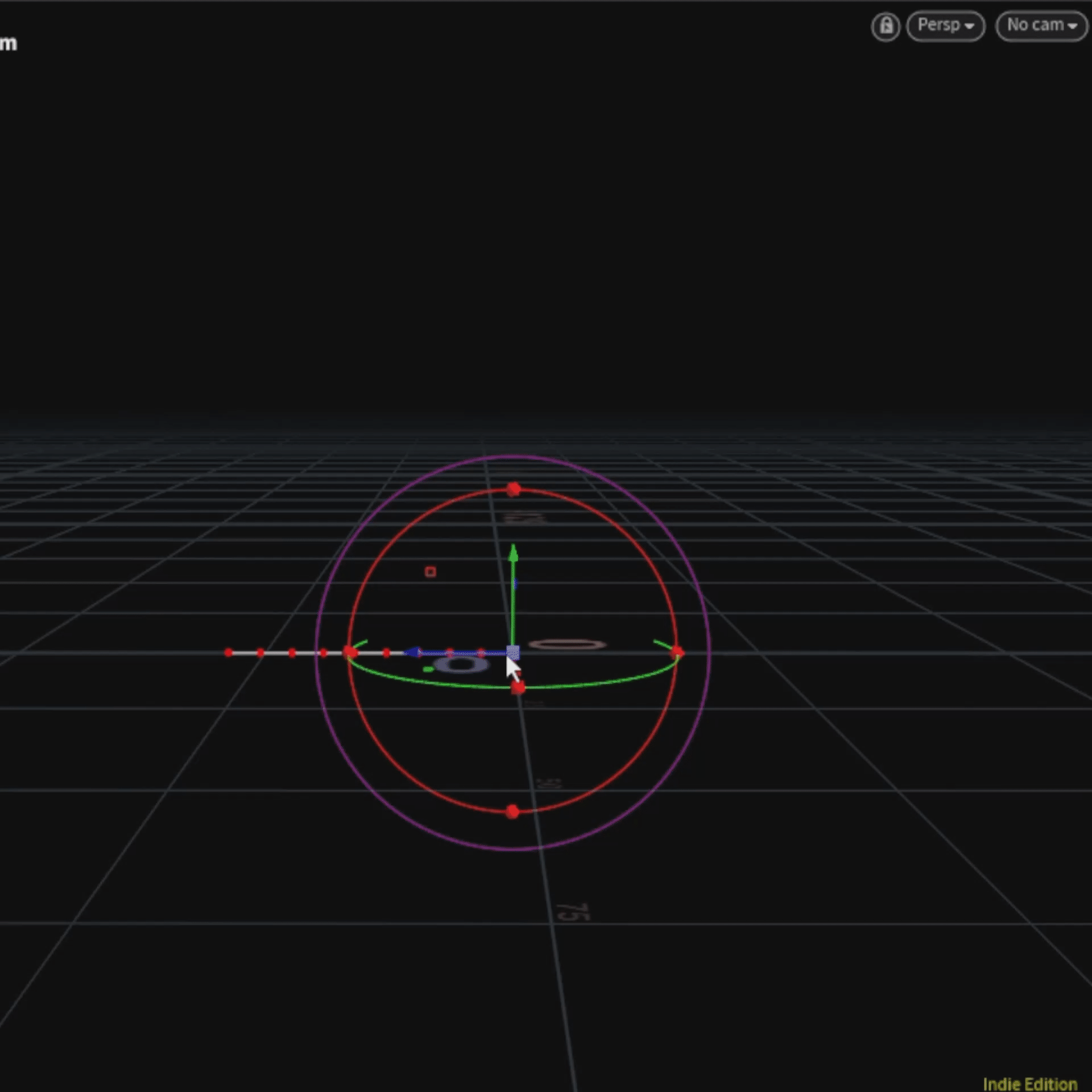Click the Indie Edition label
The width and height of the screenshot is (1092, 1092).
pyautogui.click(x=1029, y=1084)
